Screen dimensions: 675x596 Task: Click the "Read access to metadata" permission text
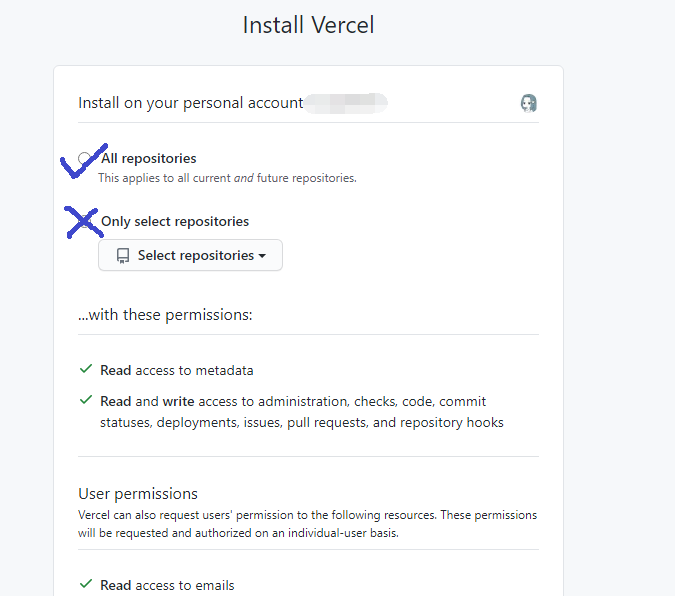(x=176, y=370)
